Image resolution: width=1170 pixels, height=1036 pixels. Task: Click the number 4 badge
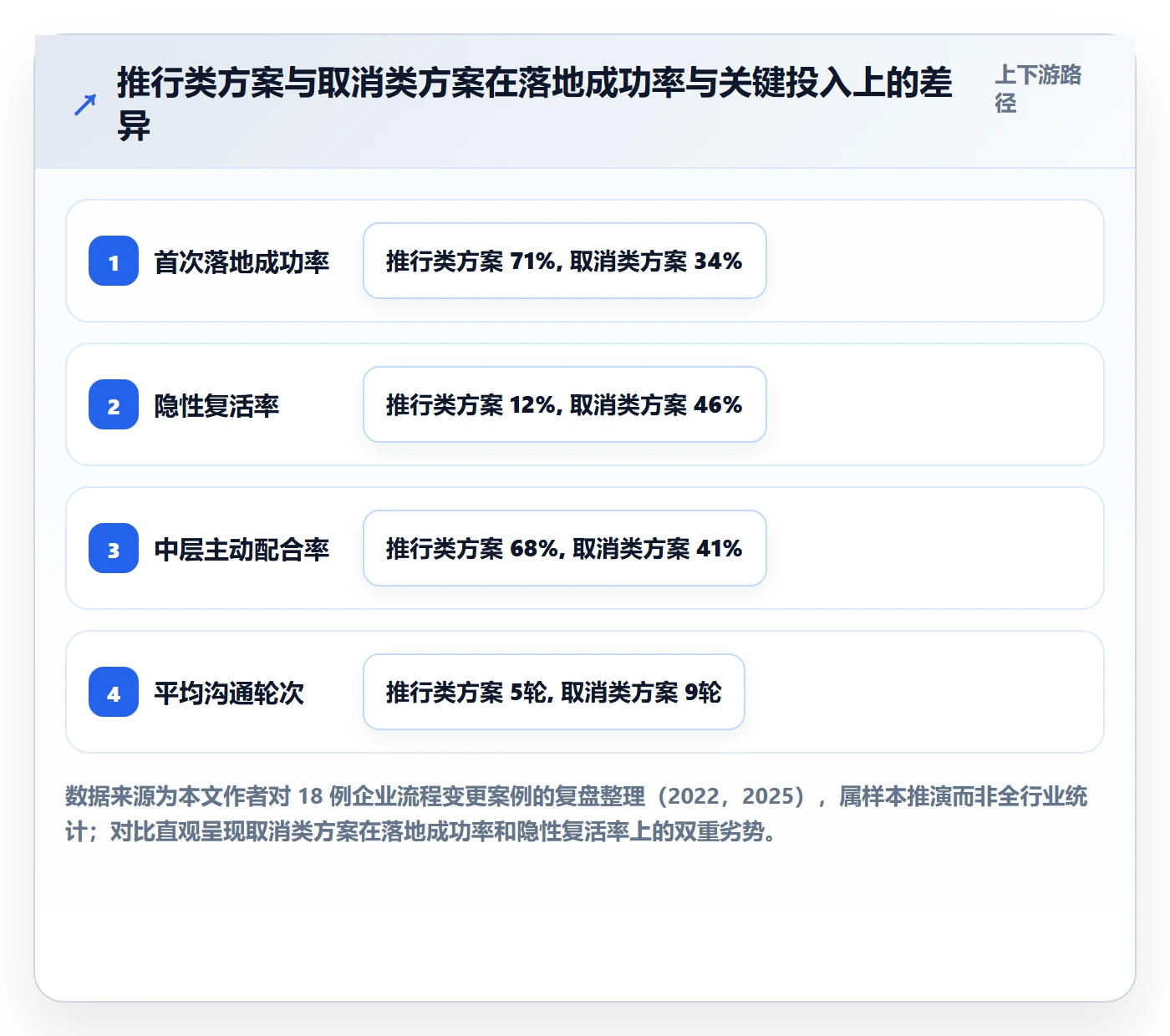(114, 692)
